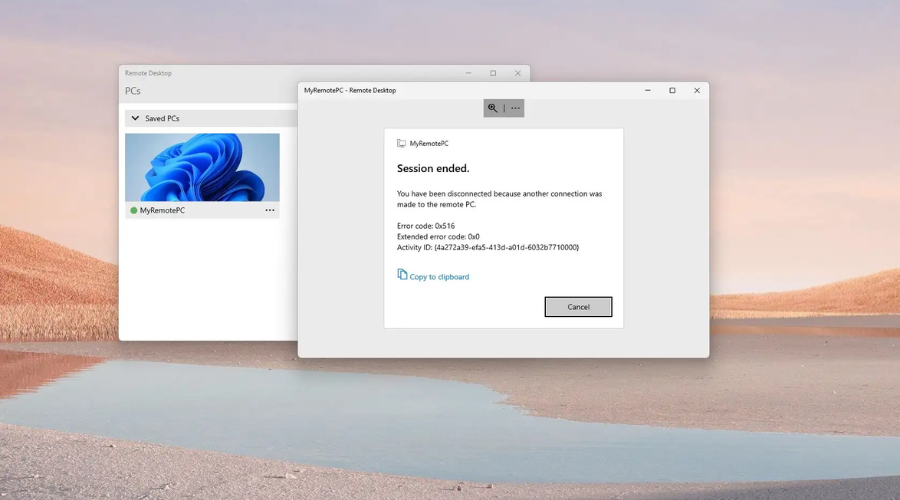Open the connection bar more options ellipsis
Image resolution: width=900 pixels, height=500 pixels.
pos(515,108)
